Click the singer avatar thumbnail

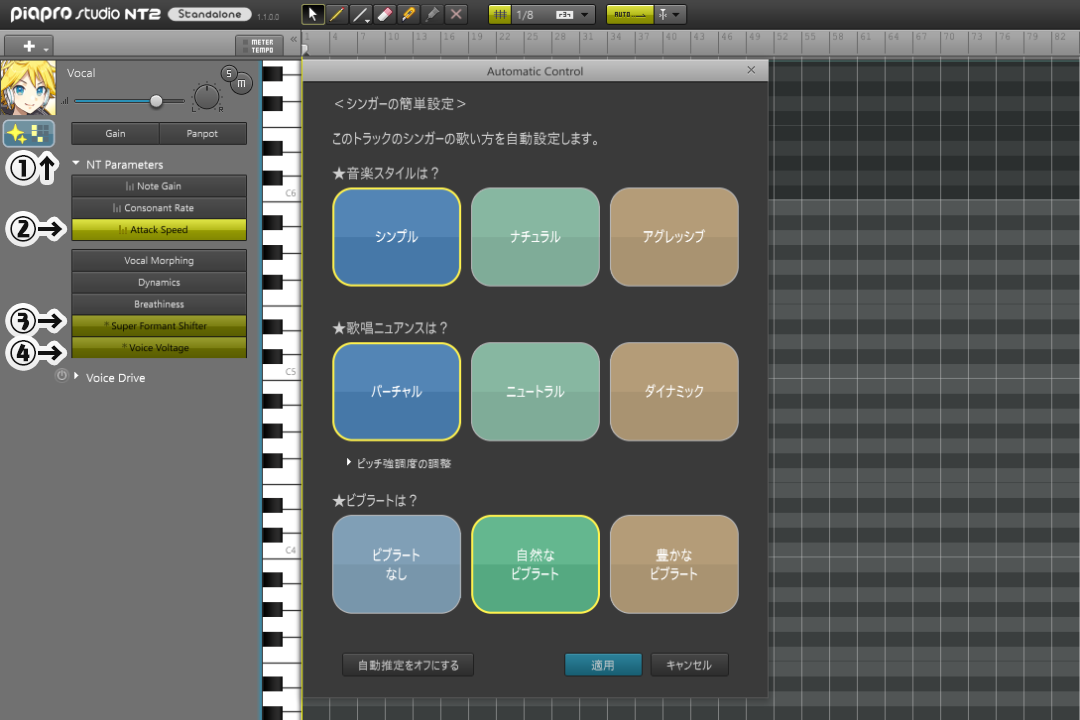pos(28,89)
